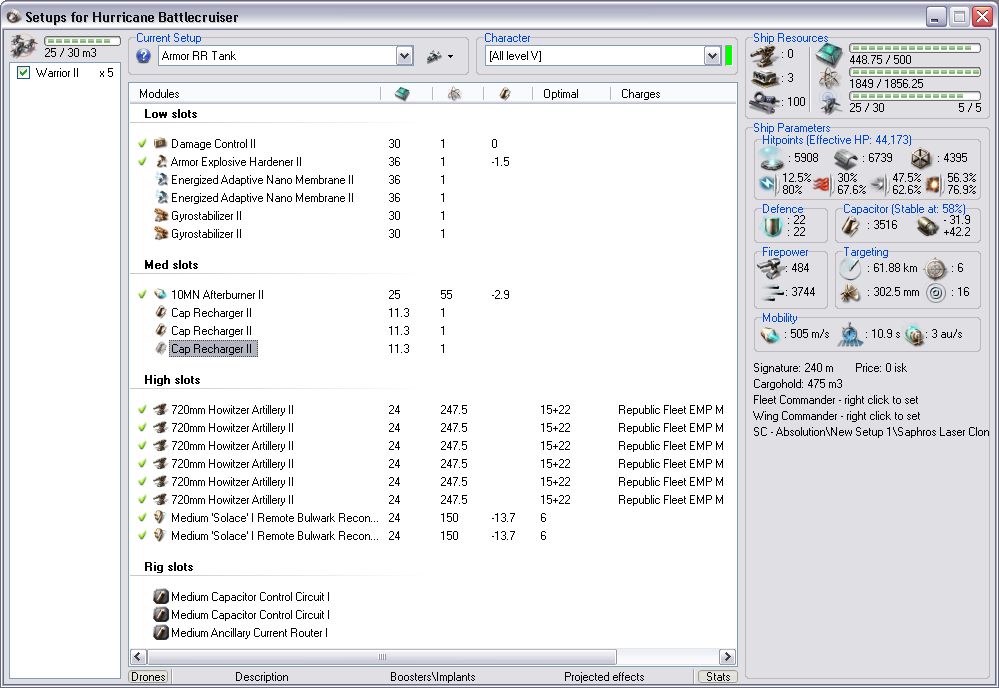The image size is (999, 688).
Task: Click the Defence tank icon
Action: pos(772,226)
